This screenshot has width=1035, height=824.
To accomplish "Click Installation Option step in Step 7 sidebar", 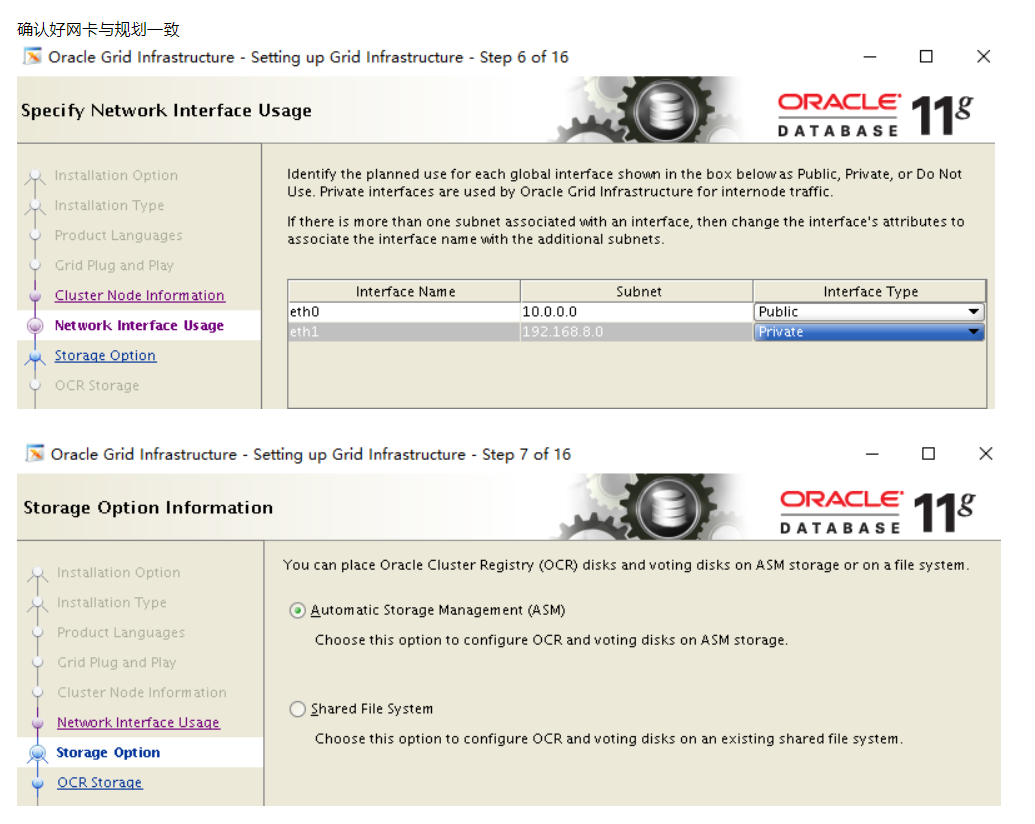I will point(118,572).
